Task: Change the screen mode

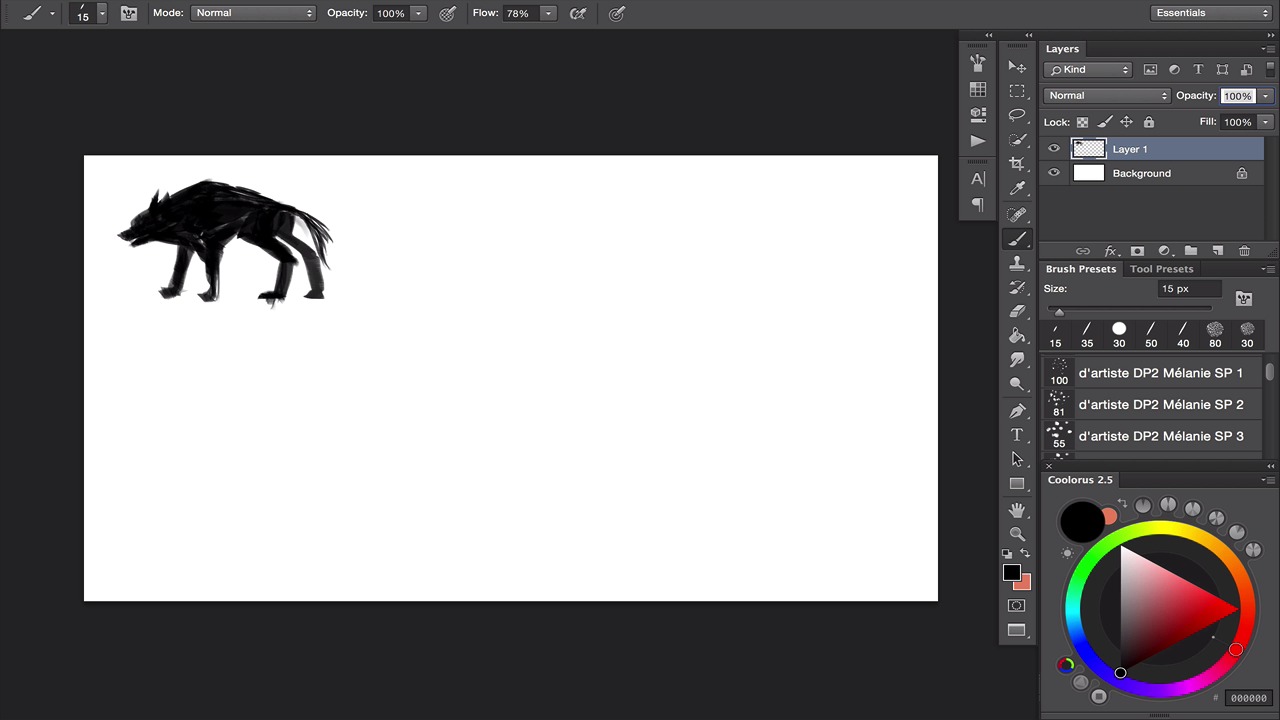Action: [x=1017, y=630]
